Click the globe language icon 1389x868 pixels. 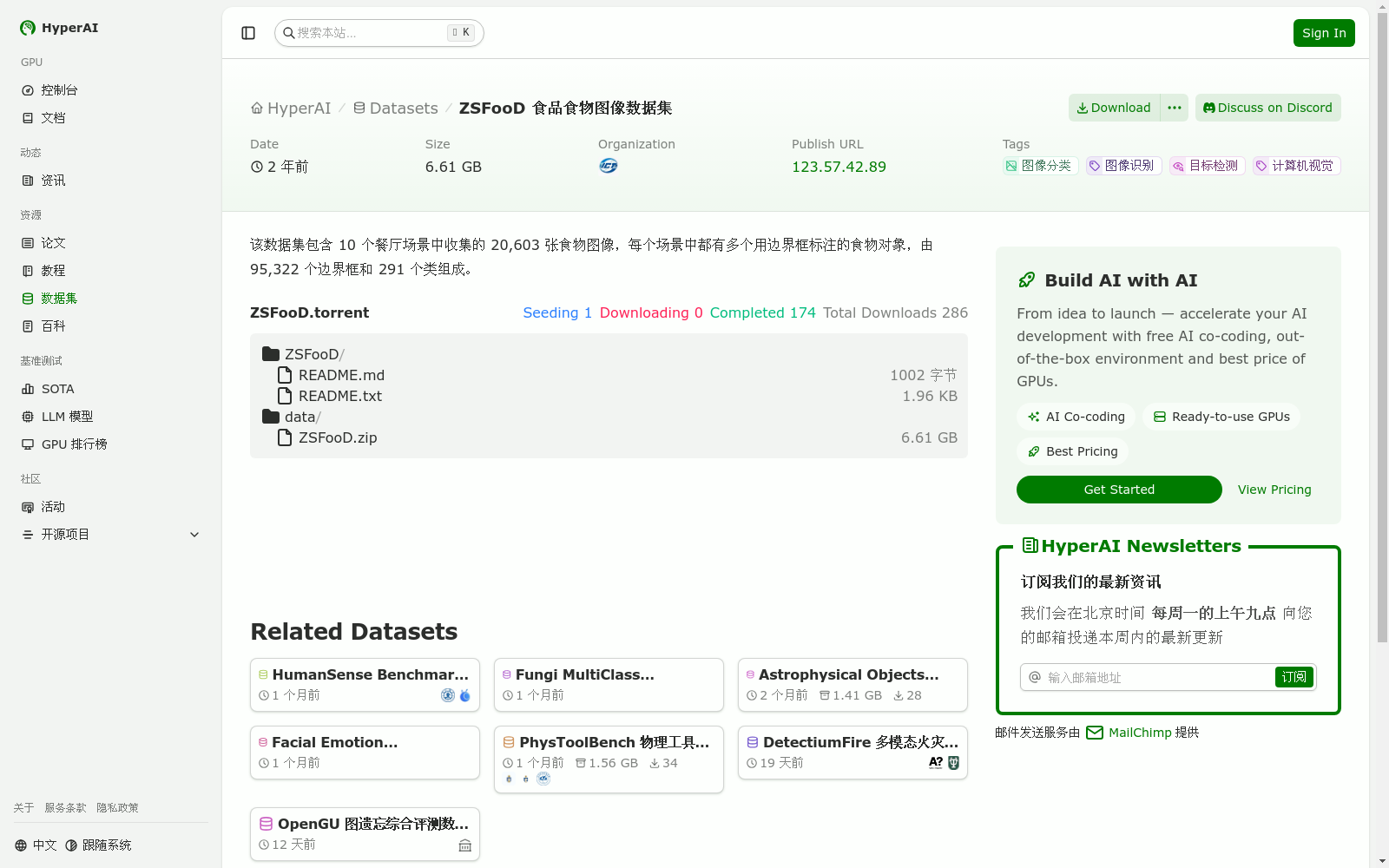click(21, 845)
